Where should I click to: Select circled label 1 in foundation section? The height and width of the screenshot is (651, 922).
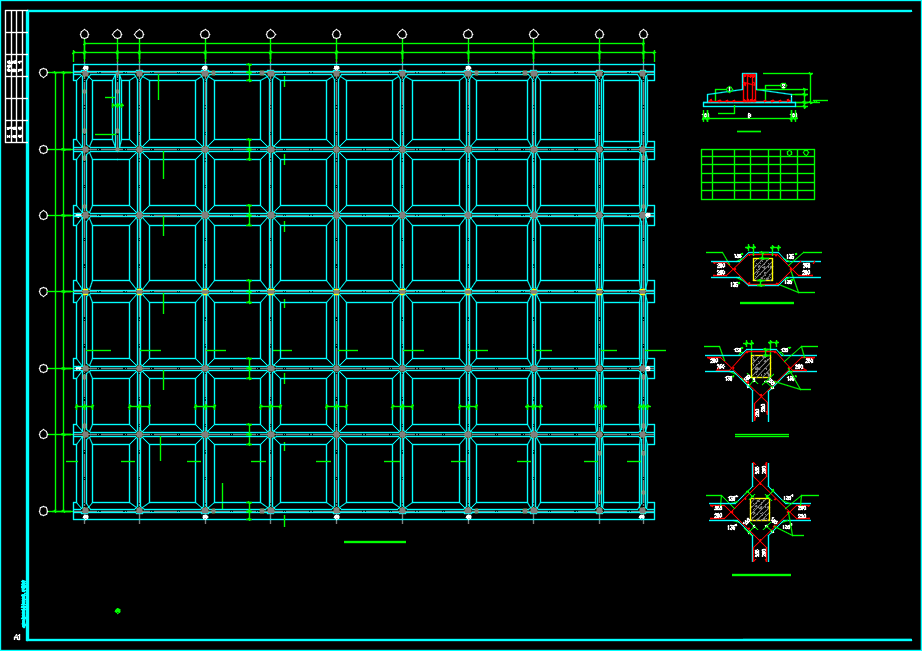click(729, 89)
